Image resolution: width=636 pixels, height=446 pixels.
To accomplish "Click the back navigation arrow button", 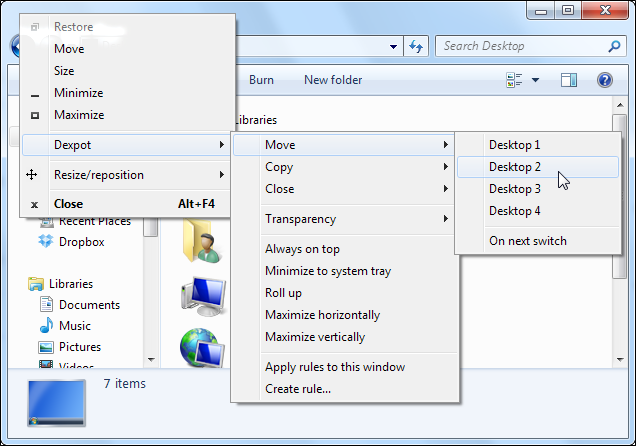I will (x=15, y=46).
